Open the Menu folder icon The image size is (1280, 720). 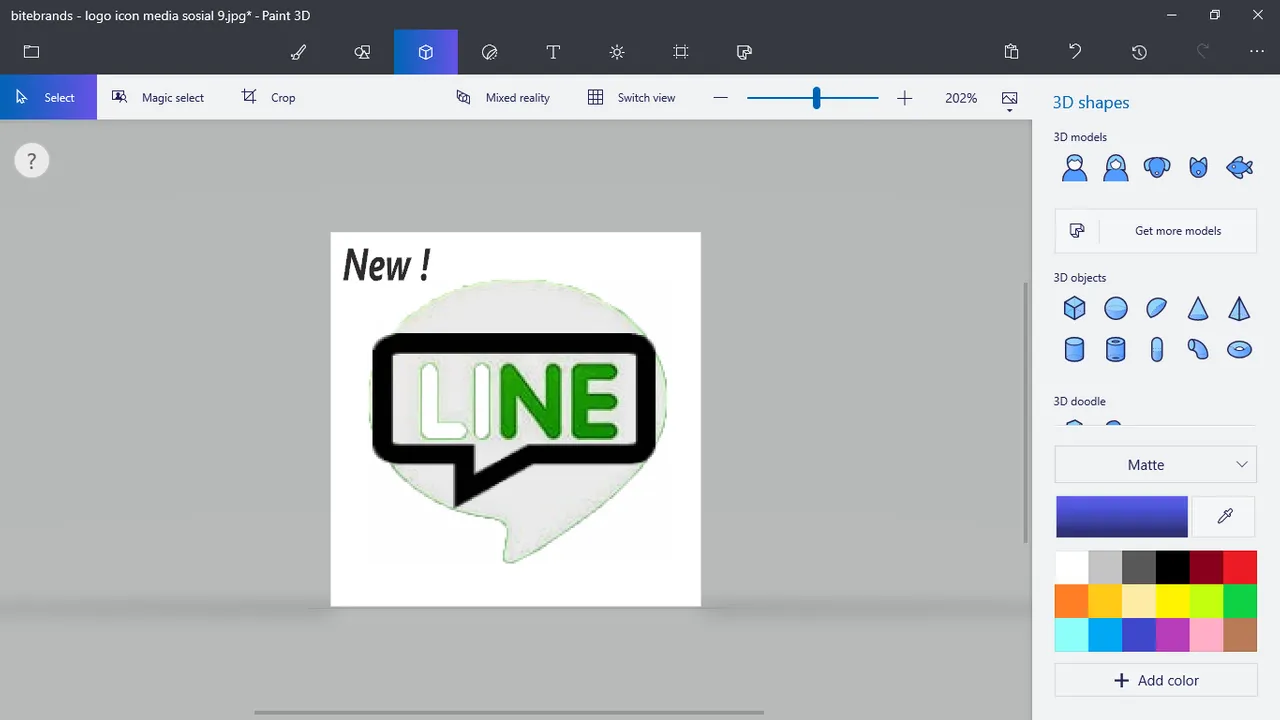(31, 52)
